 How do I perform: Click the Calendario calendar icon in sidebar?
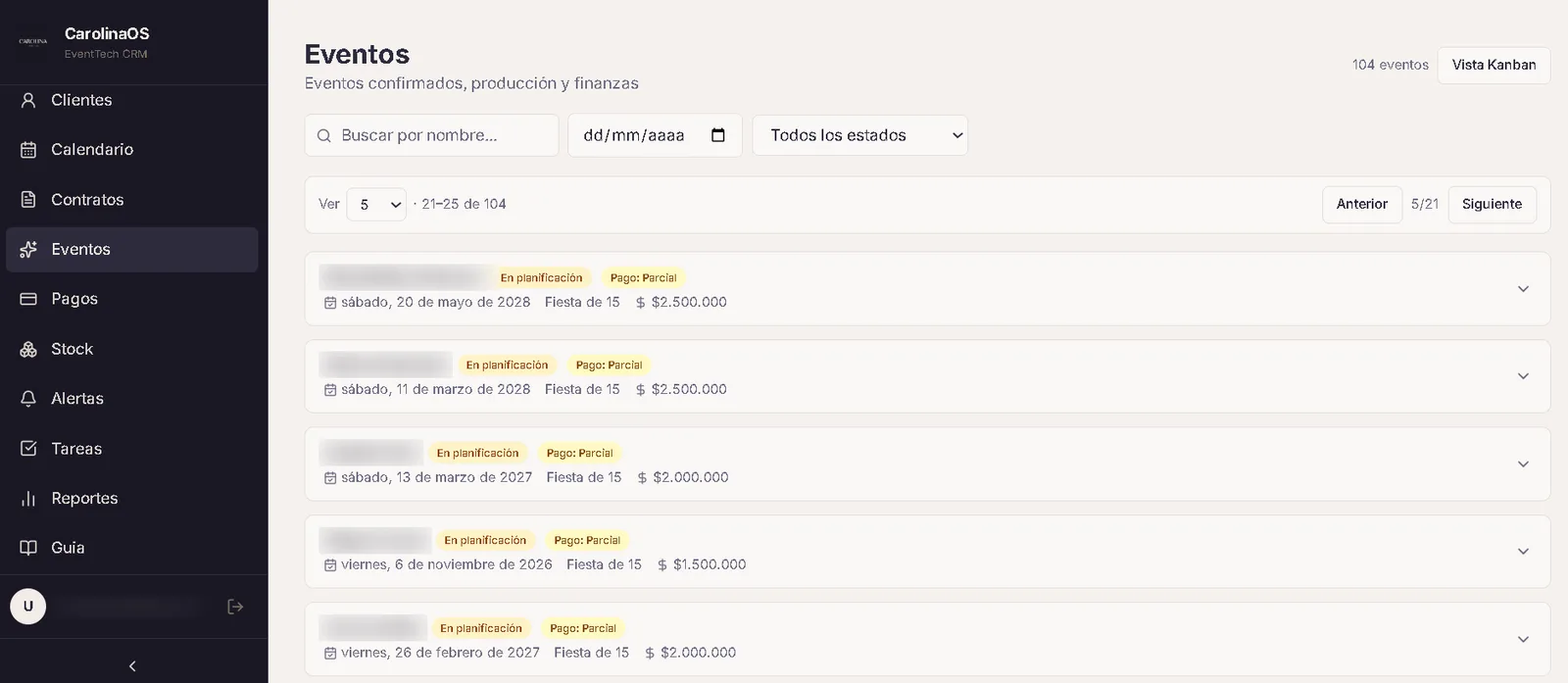pos(28,150)
